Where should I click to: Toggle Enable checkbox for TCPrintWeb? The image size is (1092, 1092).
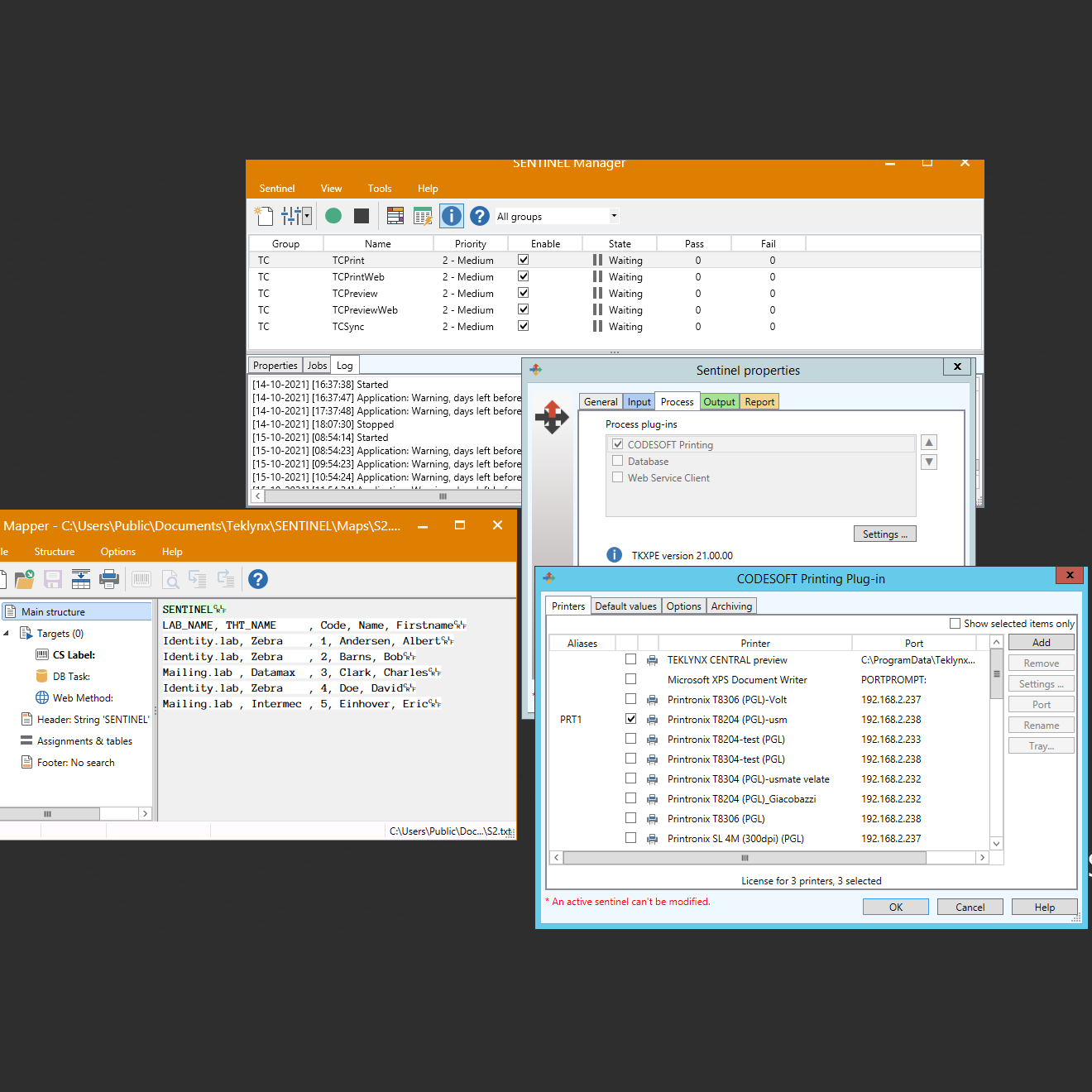click(524, 276)
